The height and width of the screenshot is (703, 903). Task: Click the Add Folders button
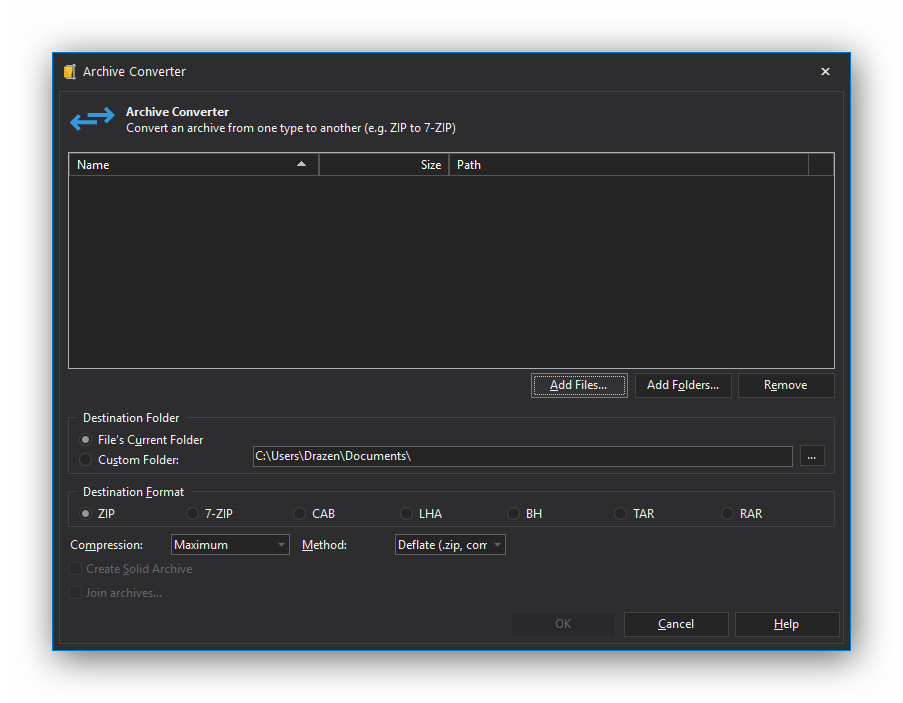pos(683,385)
